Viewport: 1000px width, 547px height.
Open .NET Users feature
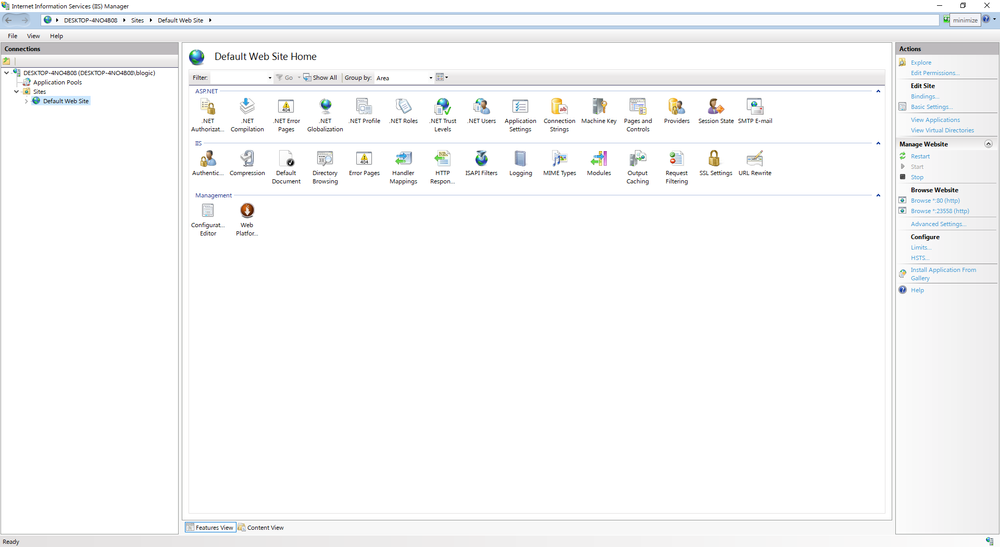[x=482, y=111]
